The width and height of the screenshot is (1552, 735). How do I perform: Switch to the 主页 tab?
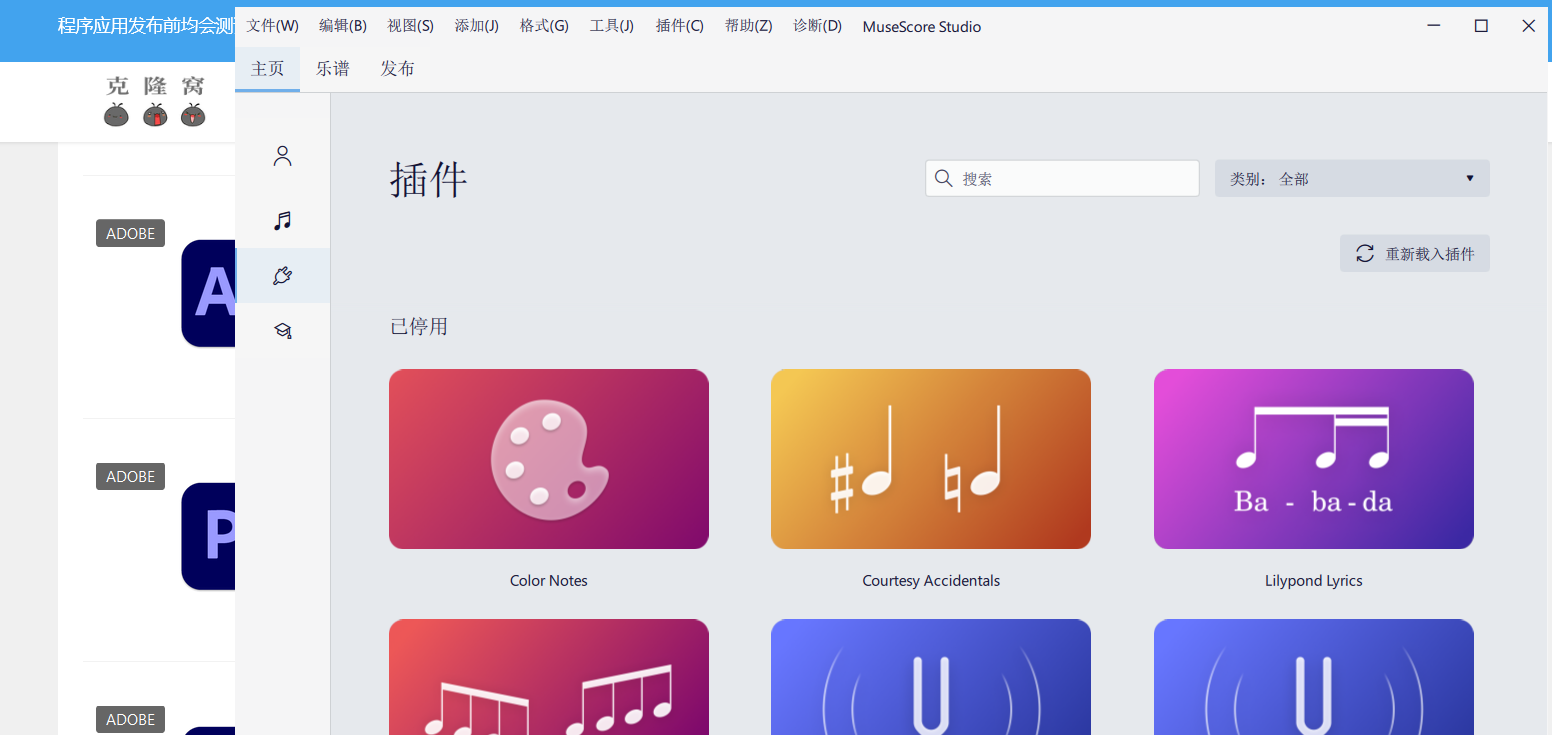pos(268,69)
